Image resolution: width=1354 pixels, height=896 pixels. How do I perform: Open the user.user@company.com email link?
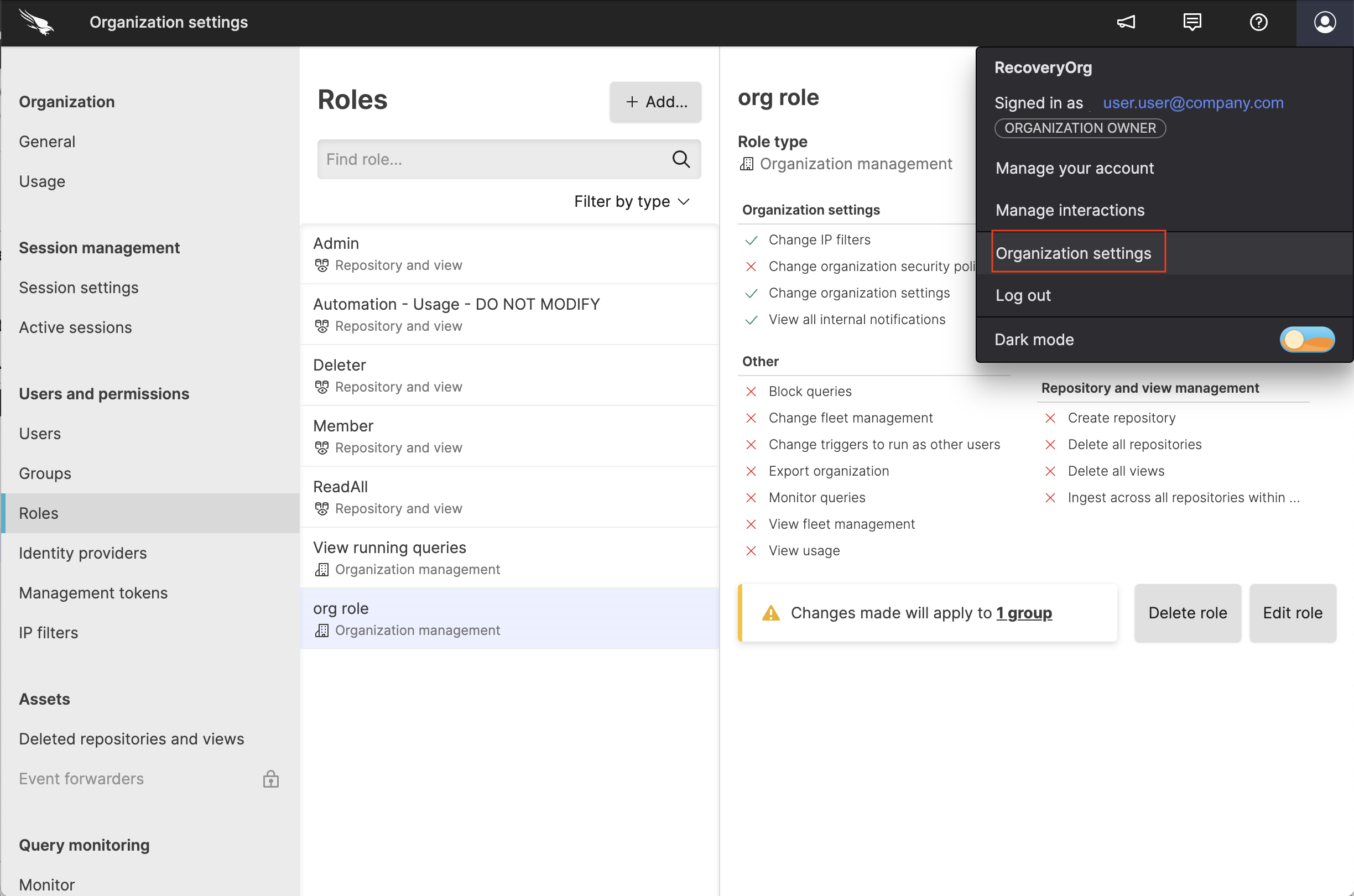click(1193, 103)
